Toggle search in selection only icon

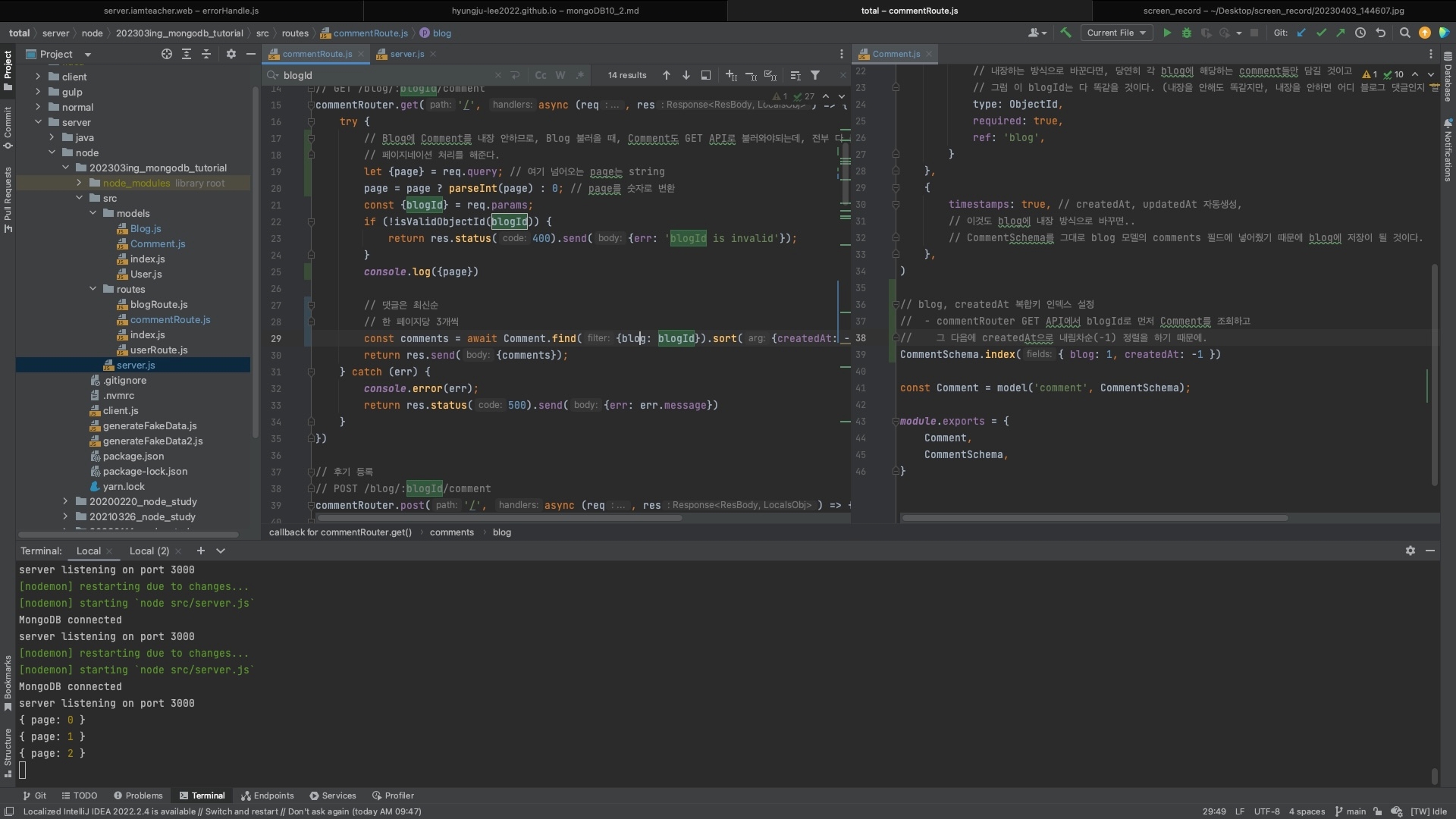795,75
